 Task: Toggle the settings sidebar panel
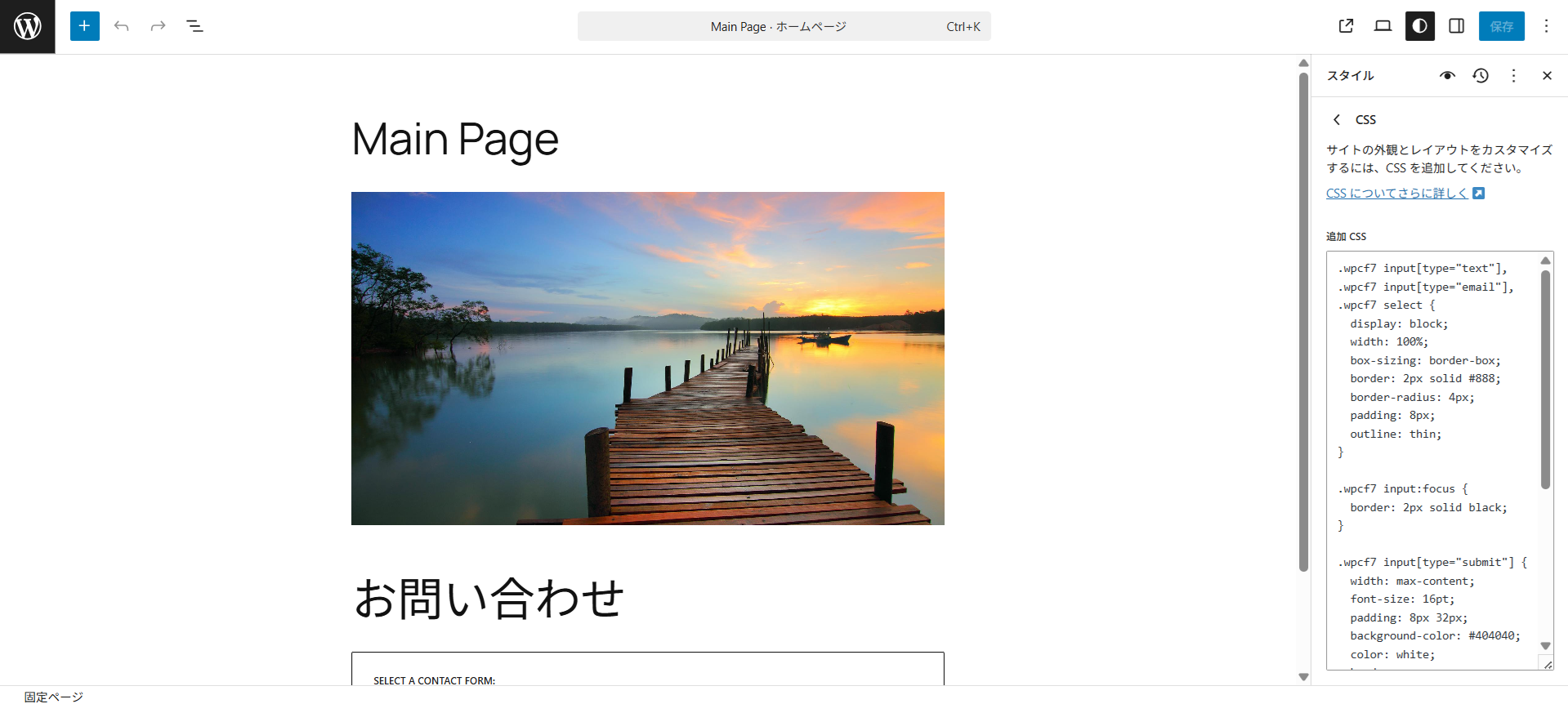pyautogui.click(x=1456, y=26)
